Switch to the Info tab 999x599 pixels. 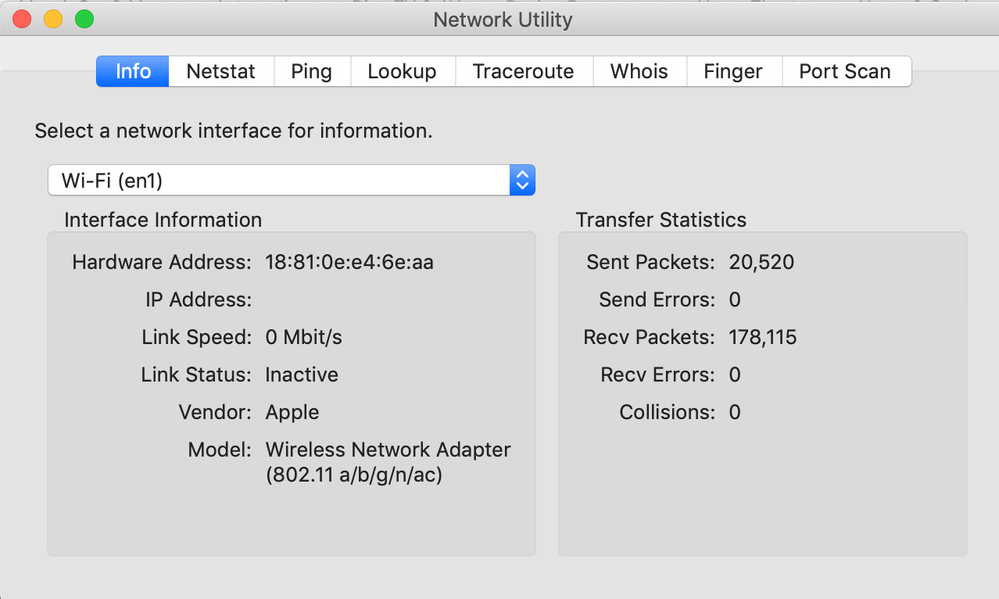pyautogui.click(x=133, y=72)
